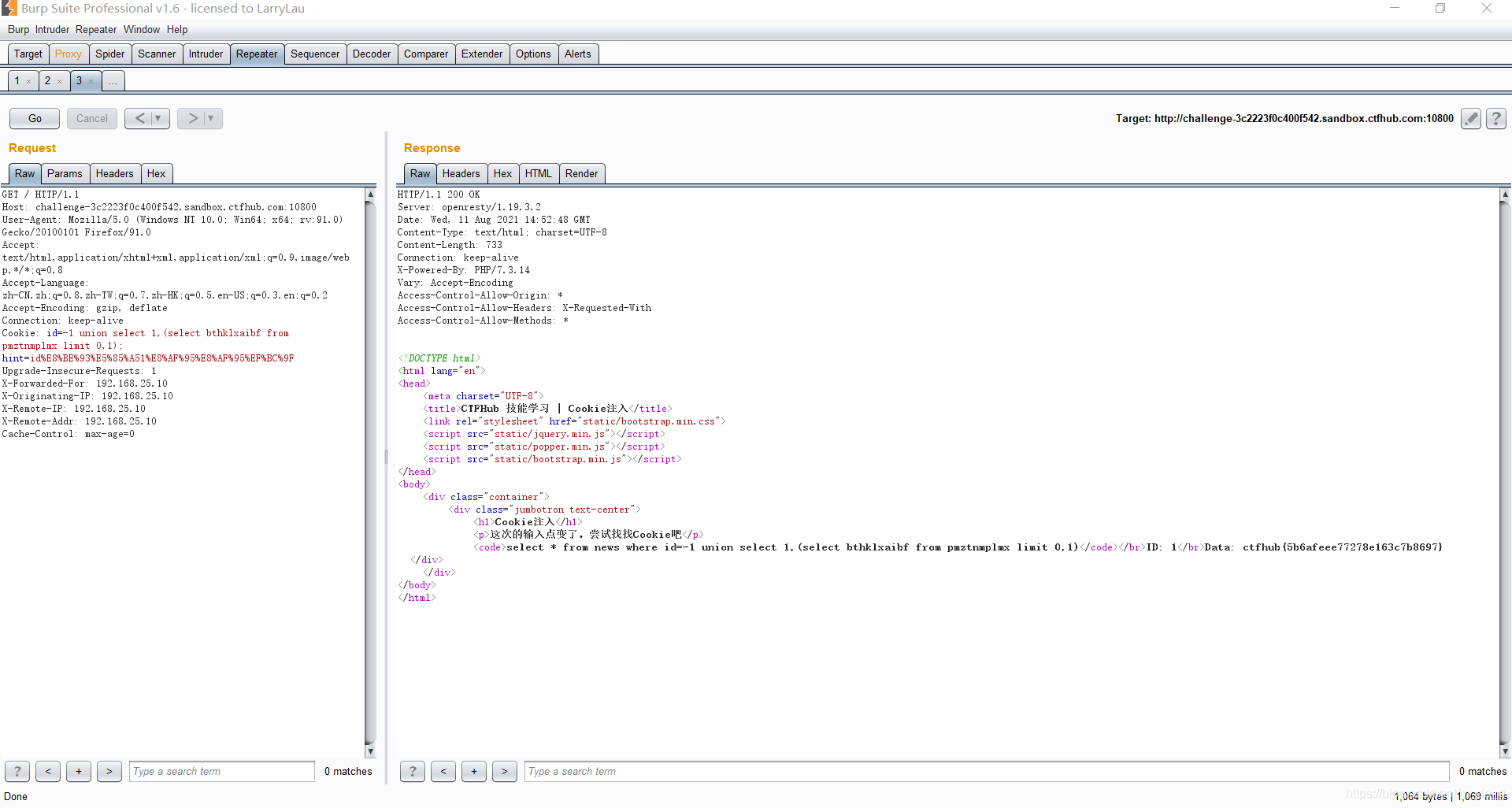This screenshot has width=1512, height=808.
Task: Switch to the Target tab
Action: (28, 54)
